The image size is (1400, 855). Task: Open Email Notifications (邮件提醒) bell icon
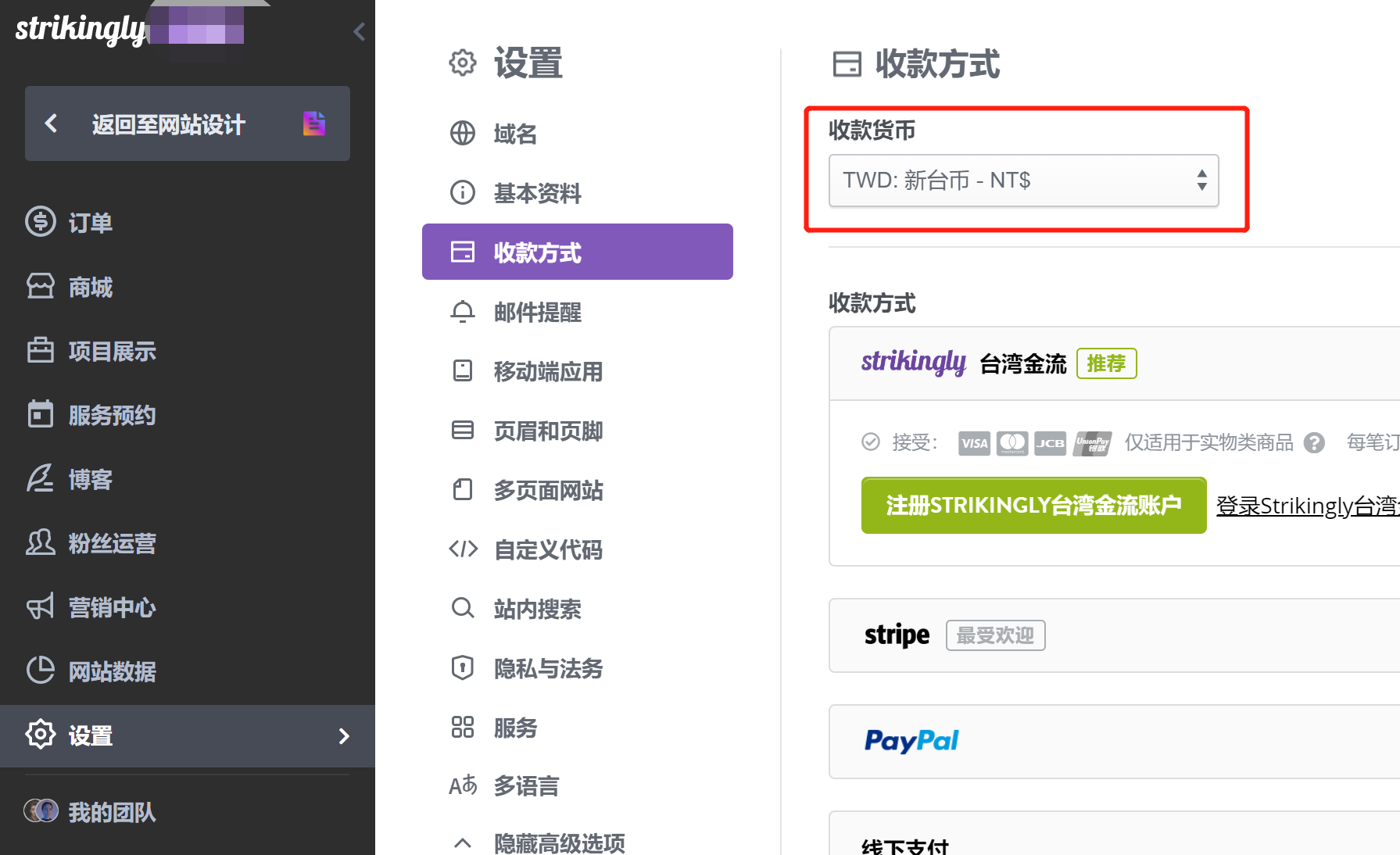pos(463,311)
